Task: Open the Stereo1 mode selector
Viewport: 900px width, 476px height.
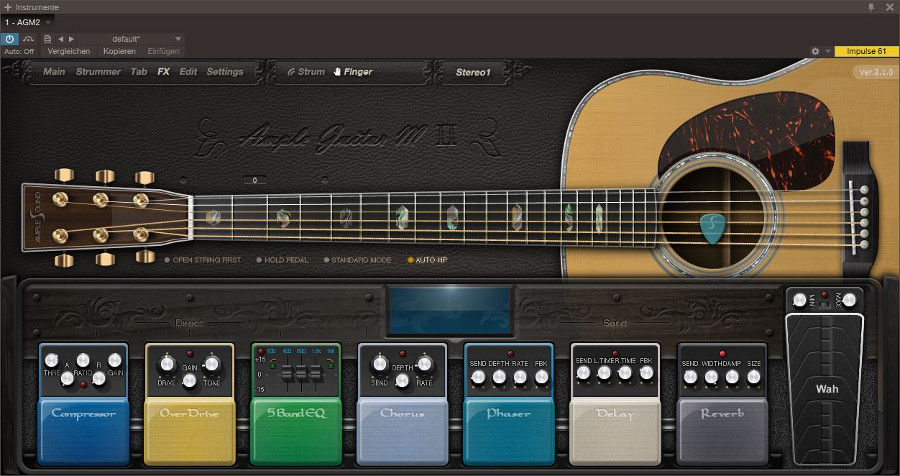Action: (x=473, y=72)
